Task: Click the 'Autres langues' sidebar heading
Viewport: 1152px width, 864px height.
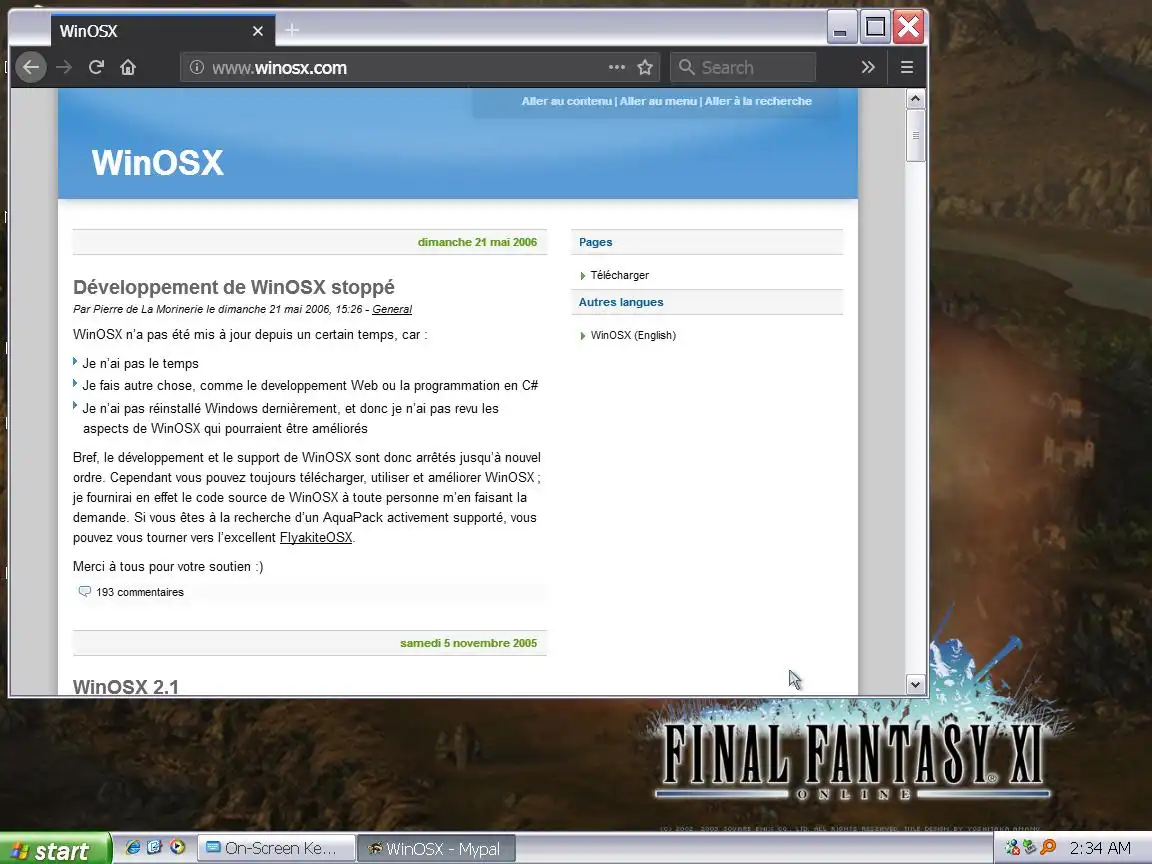Action: point(621,303)
